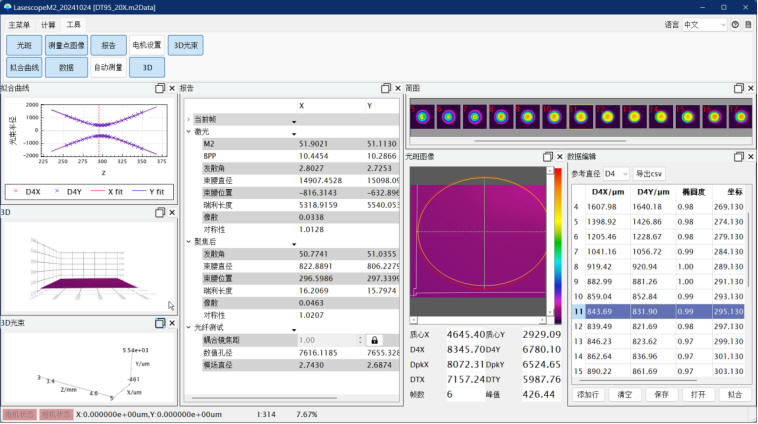The width and height of the screenshot is (758, 424).
Task: Toggle the 测量点图像 panel button
Action: pyautogui.click(x=67, y=45)
